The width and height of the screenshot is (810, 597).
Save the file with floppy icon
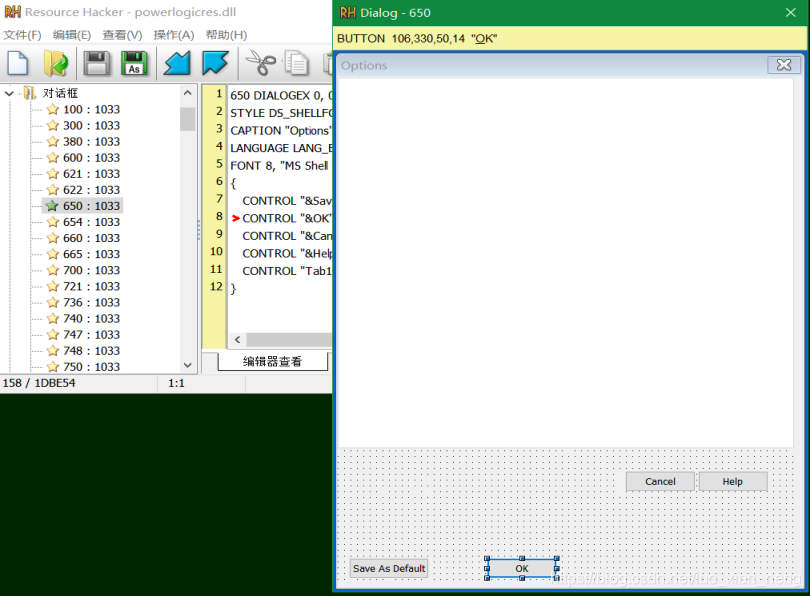(97, 63)
